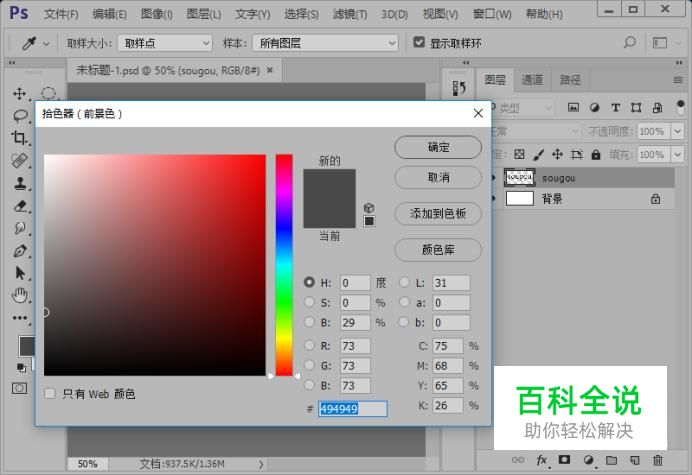The width and height of the screenshot is (692, 475).
Task: Filter layers by adjustment icon
Action: (594, 107)
